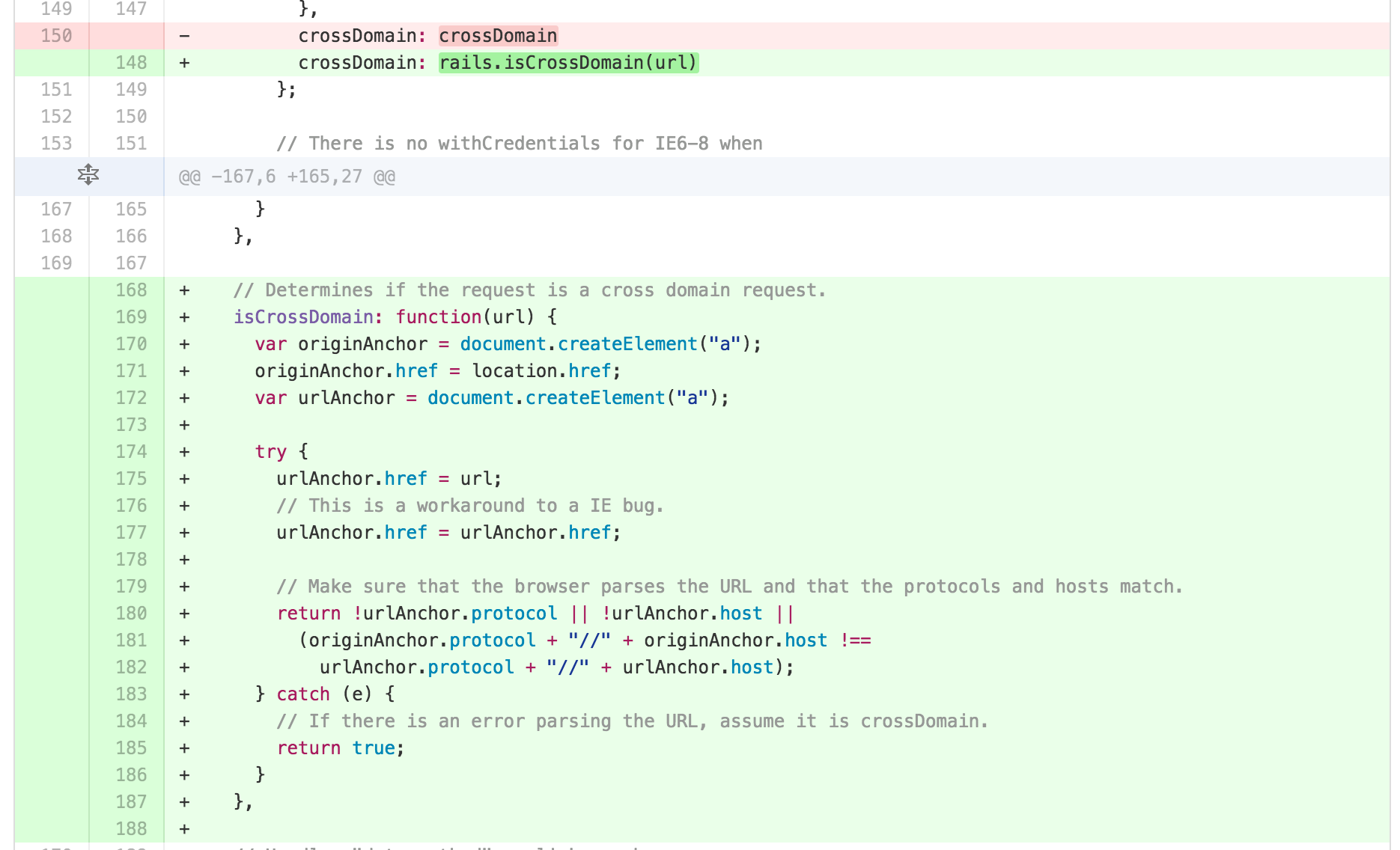Click new line number 168 in the gutter

131,290
